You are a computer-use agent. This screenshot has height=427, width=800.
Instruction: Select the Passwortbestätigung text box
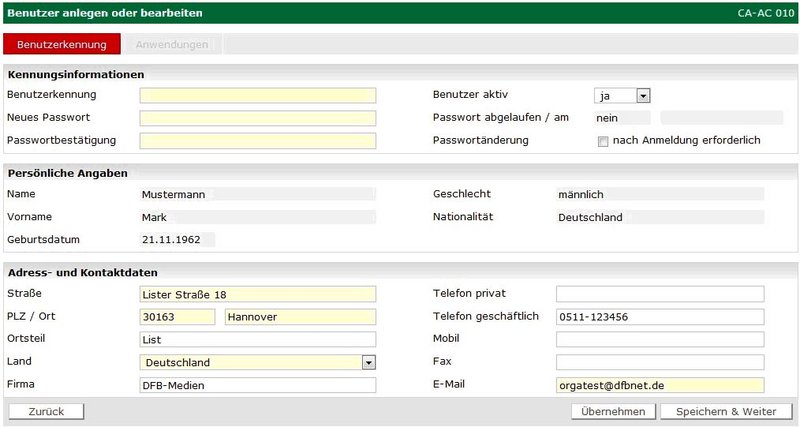[x=257, y=140]
